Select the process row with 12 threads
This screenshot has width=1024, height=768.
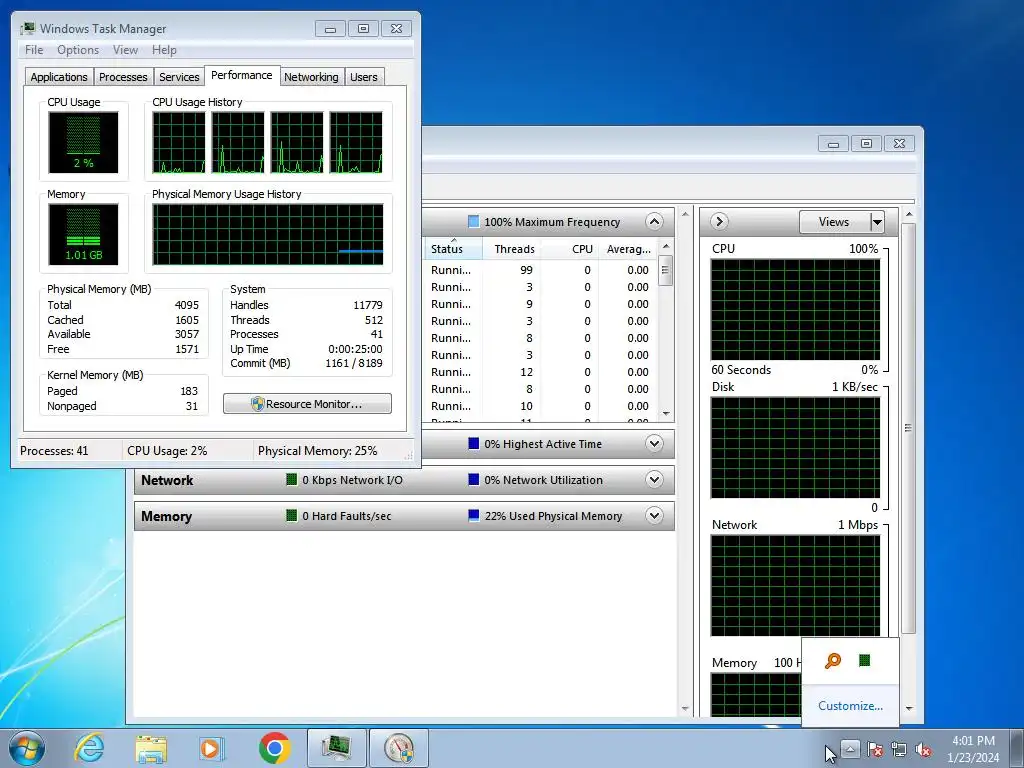[x=541, y=372]
